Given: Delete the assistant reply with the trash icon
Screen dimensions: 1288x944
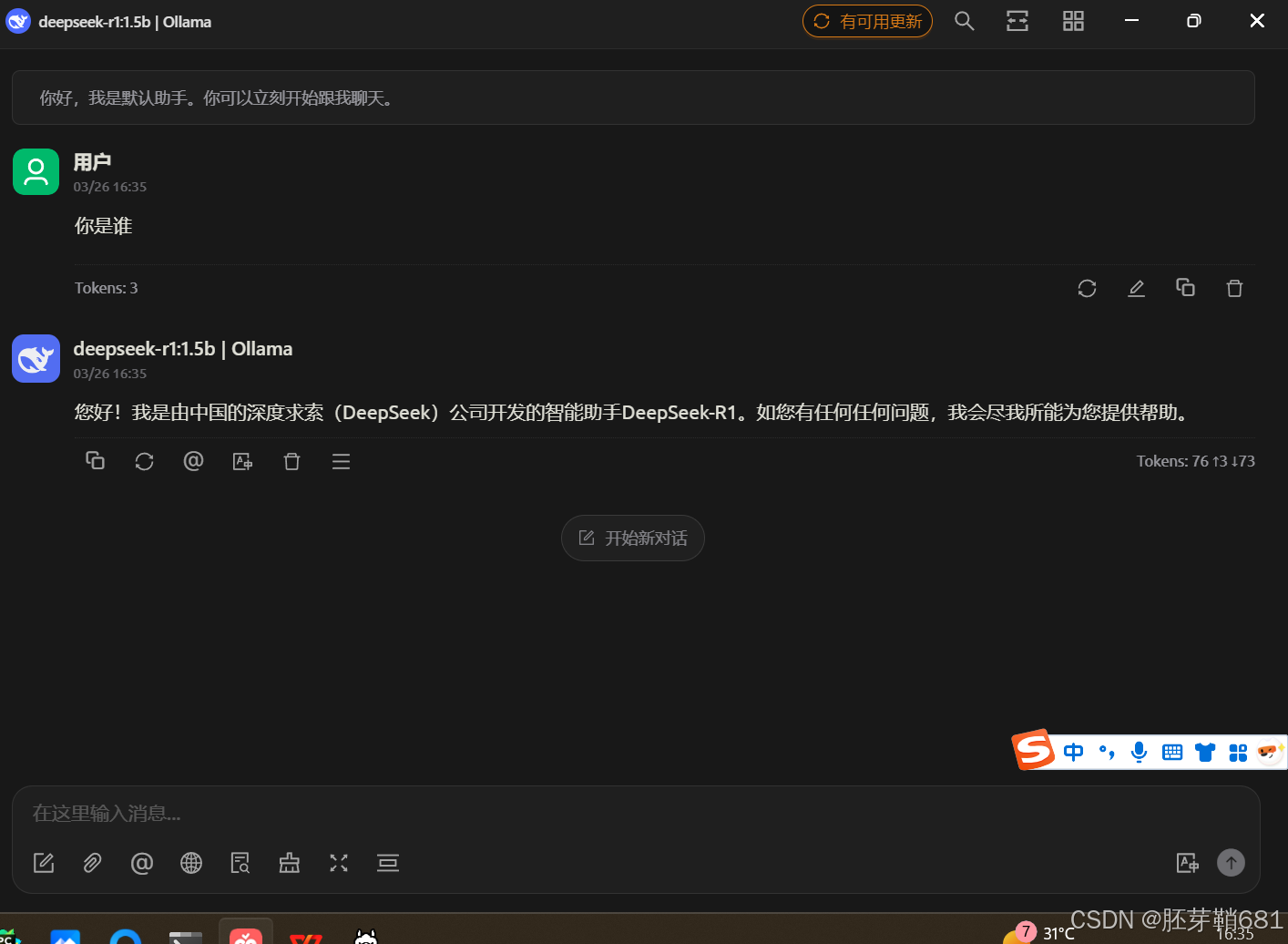Looking at the screenshot, I should pos(291,461).
